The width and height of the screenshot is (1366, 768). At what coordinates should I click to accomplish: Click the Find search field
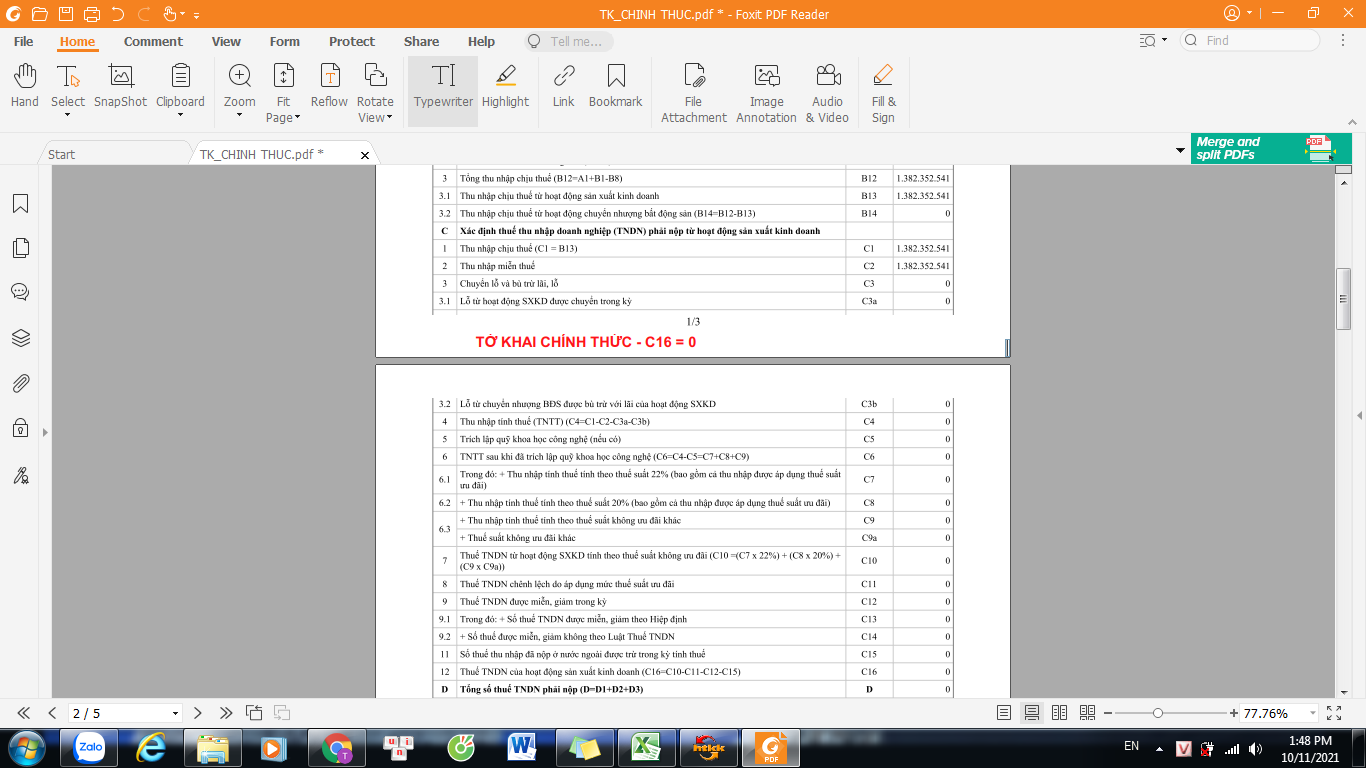[x=1250, y=41]
